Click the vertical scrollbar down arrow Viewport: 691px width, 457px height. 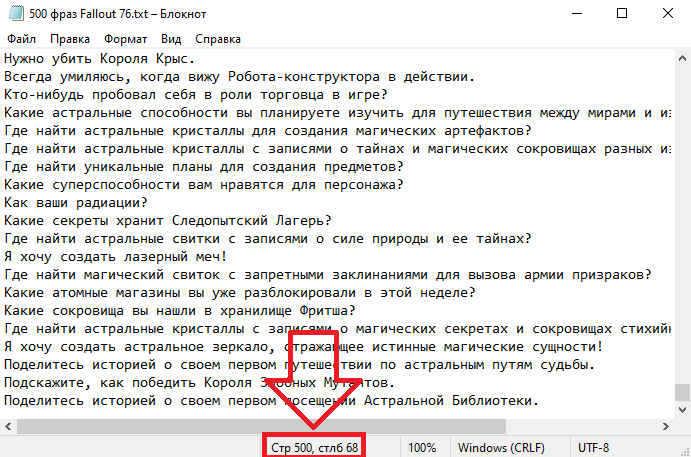tap(682, 410)
